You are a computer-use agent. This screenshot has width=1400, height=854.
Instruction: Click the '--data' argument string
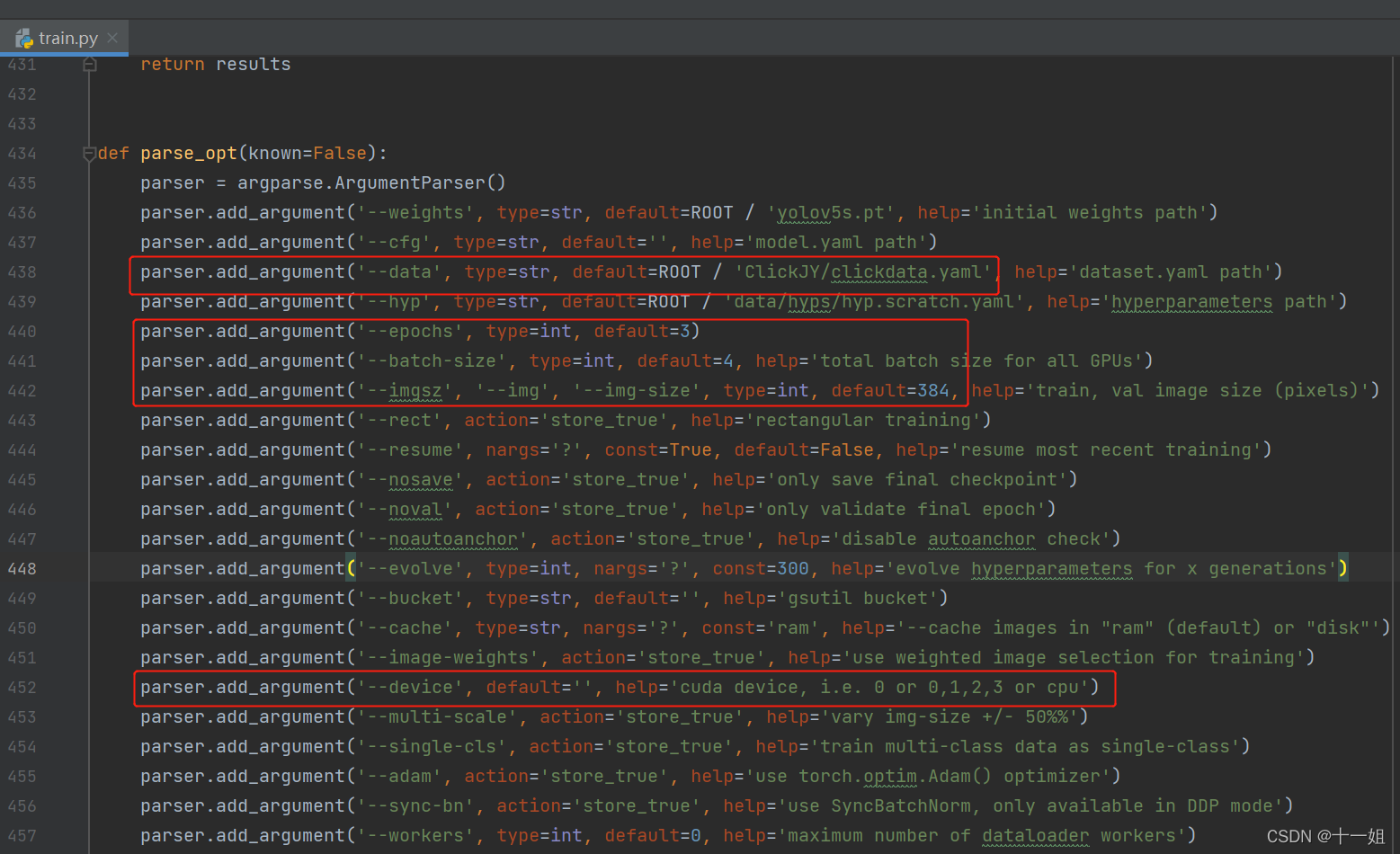pos(399,272)
